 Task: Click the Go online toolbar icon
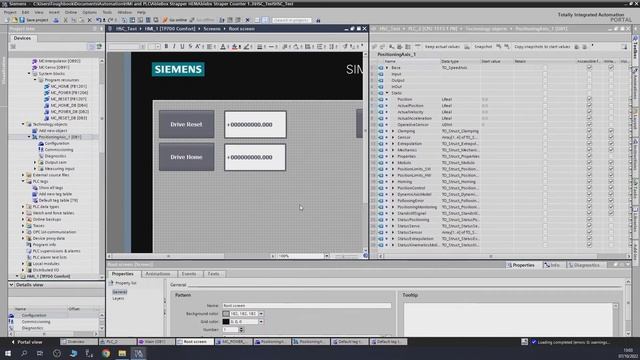click(x=175, y=20)
